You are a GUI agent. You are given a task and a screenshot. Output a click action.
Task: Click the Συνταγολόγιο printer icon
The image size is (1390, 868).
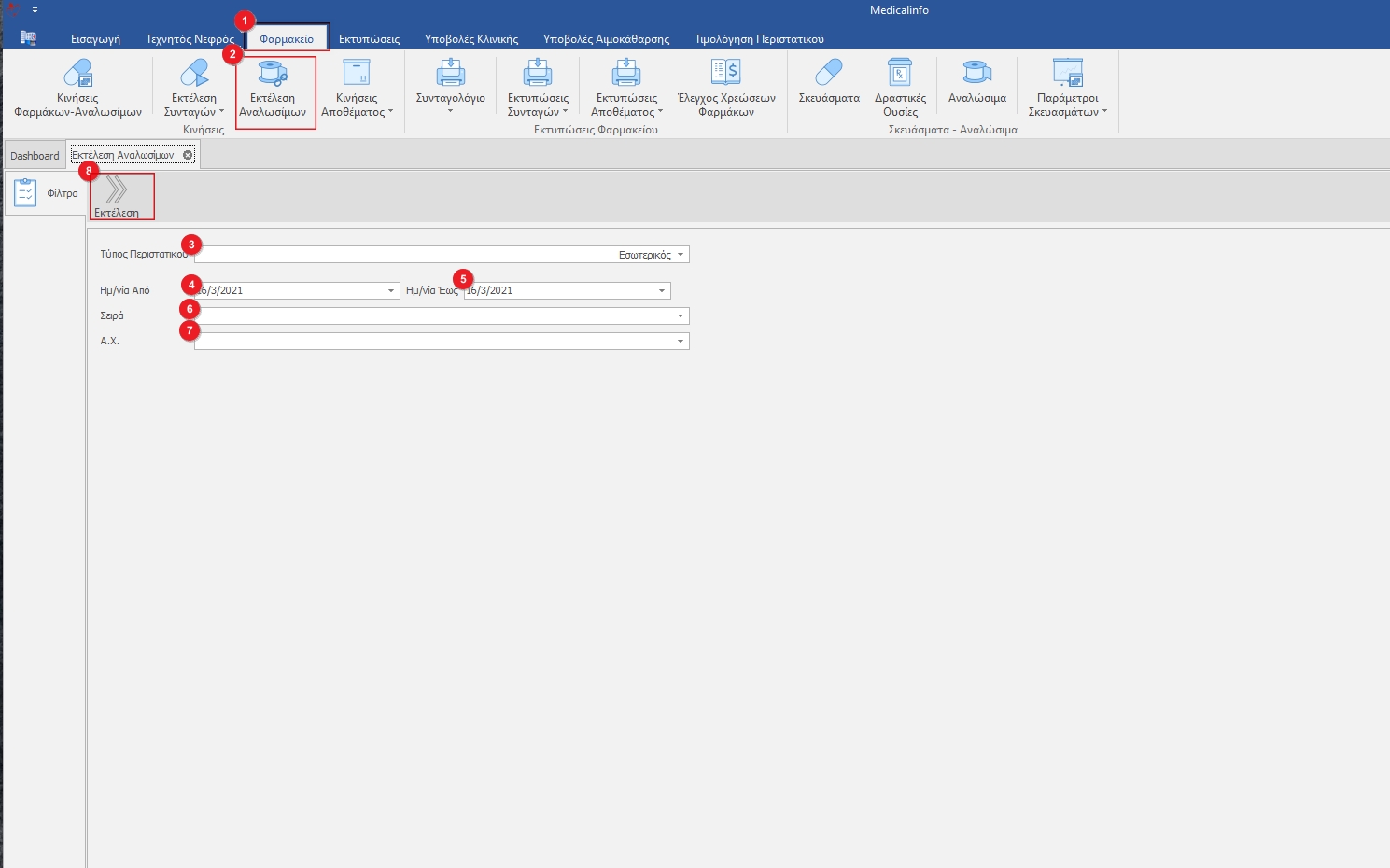click(450, 74)
